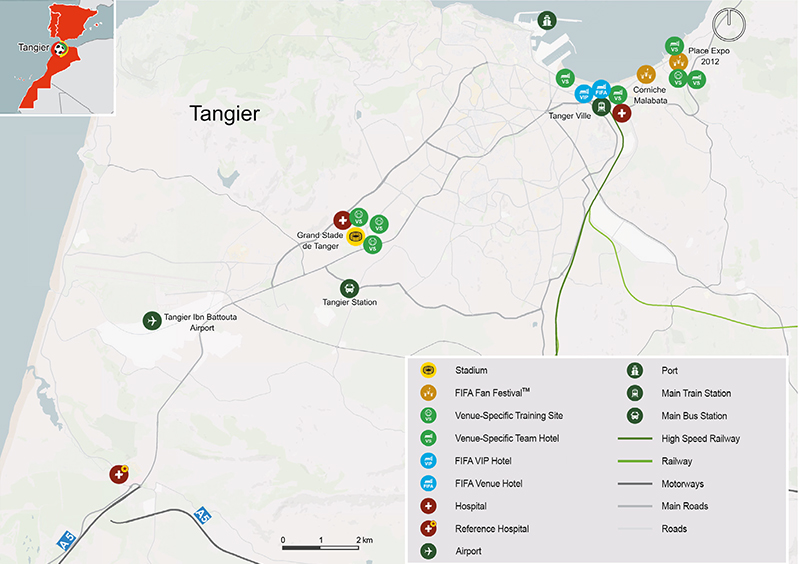Image resolution: width=800 pixels, height=564 pixels.
Task: Click the Reference Hospital legend icon
Action: click(x=428, y=528)
